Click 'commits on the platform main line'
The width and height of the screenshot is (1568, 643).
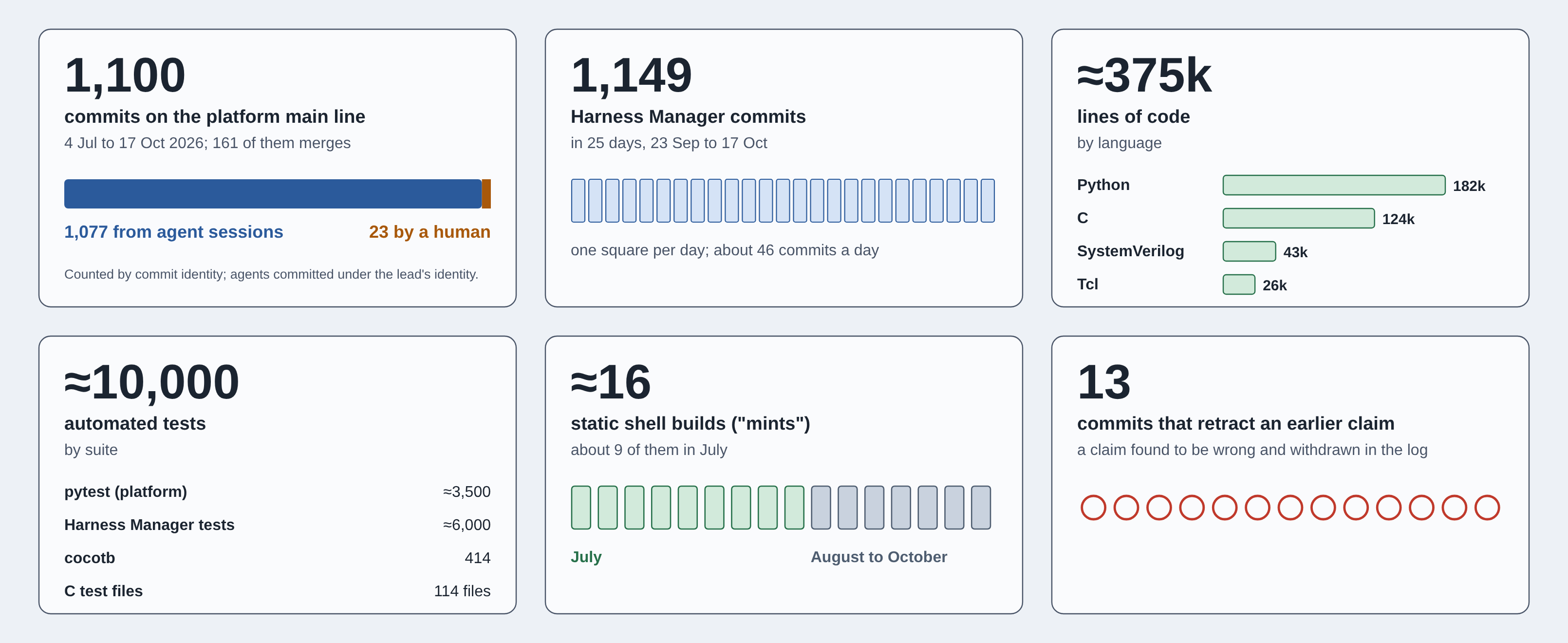(x=215, y=116)
